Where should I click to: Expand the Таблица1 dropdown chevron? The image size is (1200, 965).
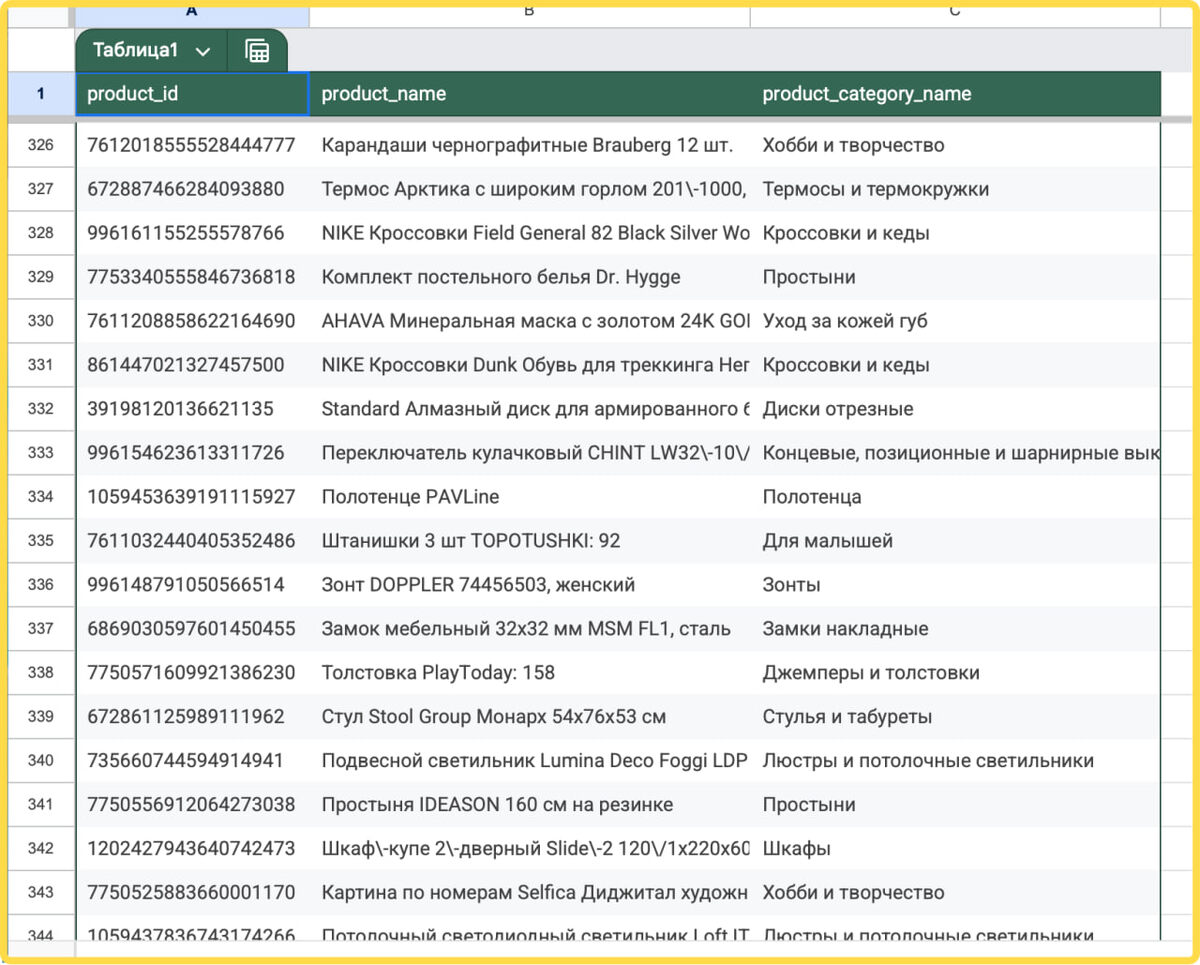(203, 52)
